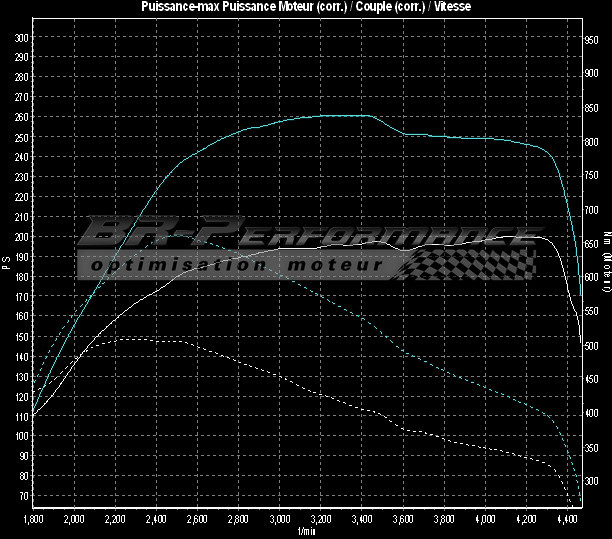Click the 4,400 tick on the x-axis
Image resolution: width=612 pixels, height=539 pixels.
568,520
